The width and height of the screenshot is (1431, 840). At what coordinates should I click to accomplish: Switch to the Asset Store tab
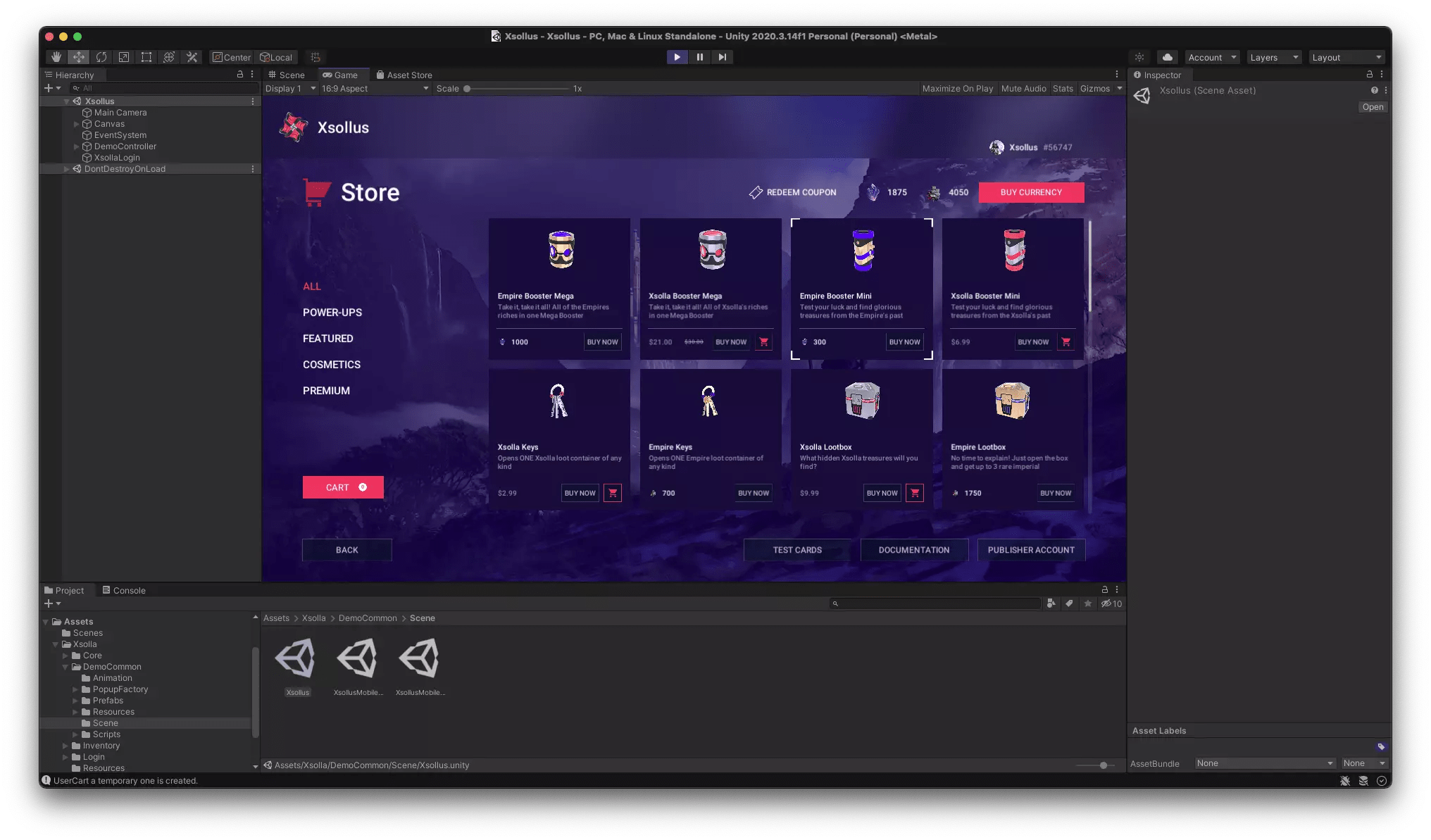coord(404,75)
